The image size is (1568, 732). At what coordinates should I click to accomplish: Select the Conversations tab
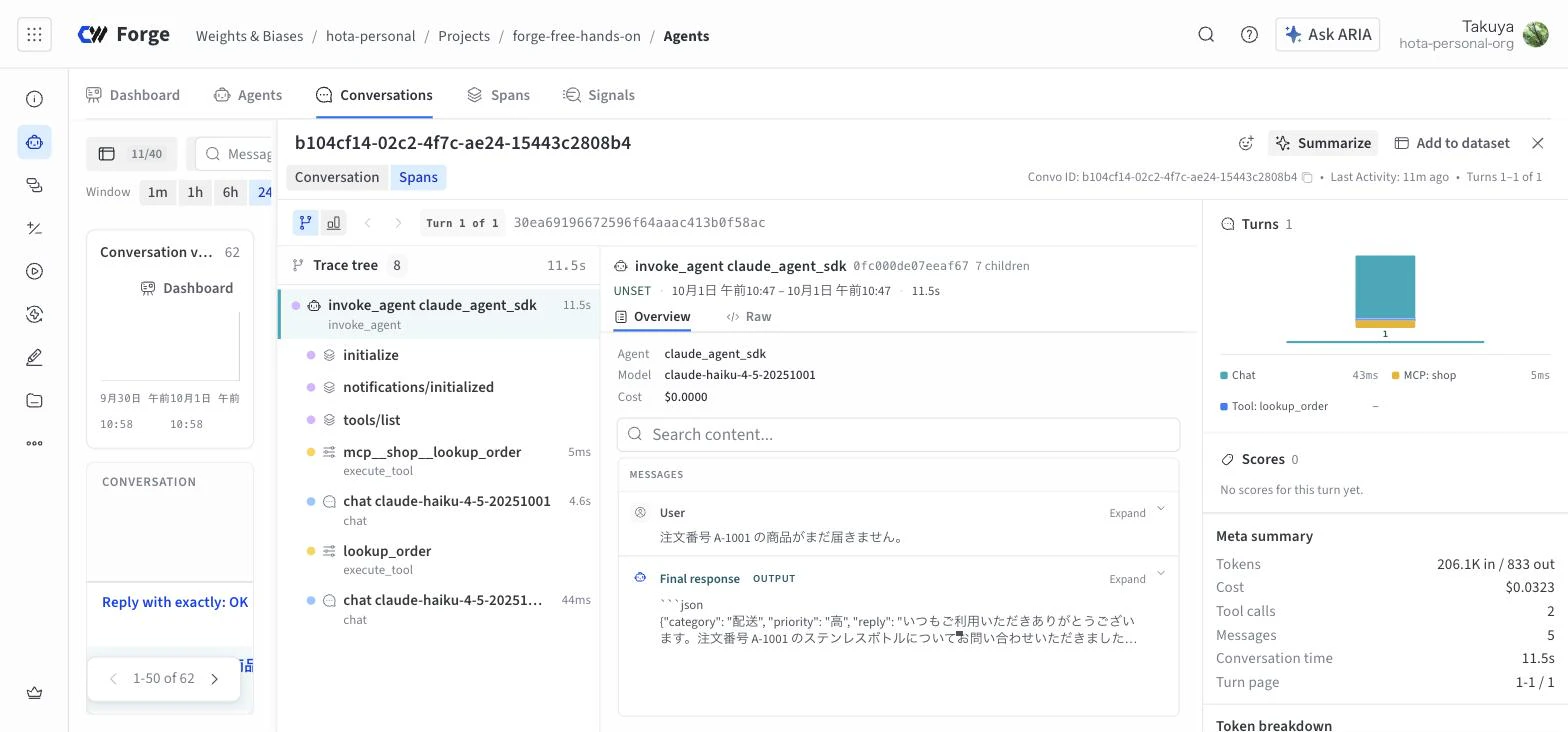[374, 95]
